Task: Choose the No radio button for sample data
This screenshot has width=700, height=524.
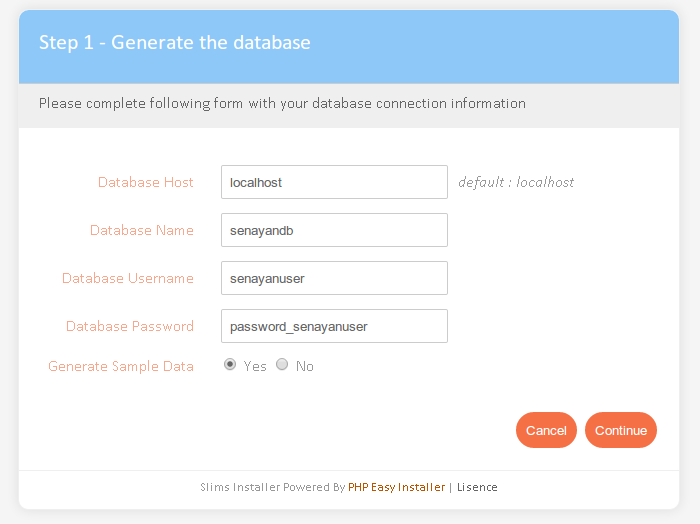Action: (x=282, y=365)
